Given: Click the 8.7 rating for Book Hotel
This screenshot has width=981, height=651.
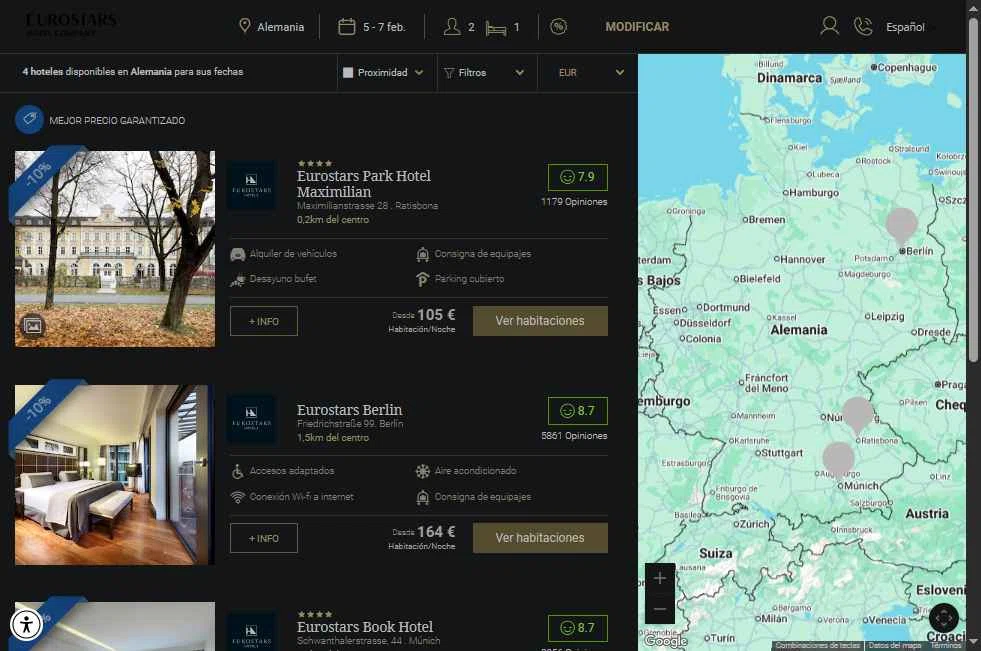Looking at the screenshot, I should pos(577,628).
